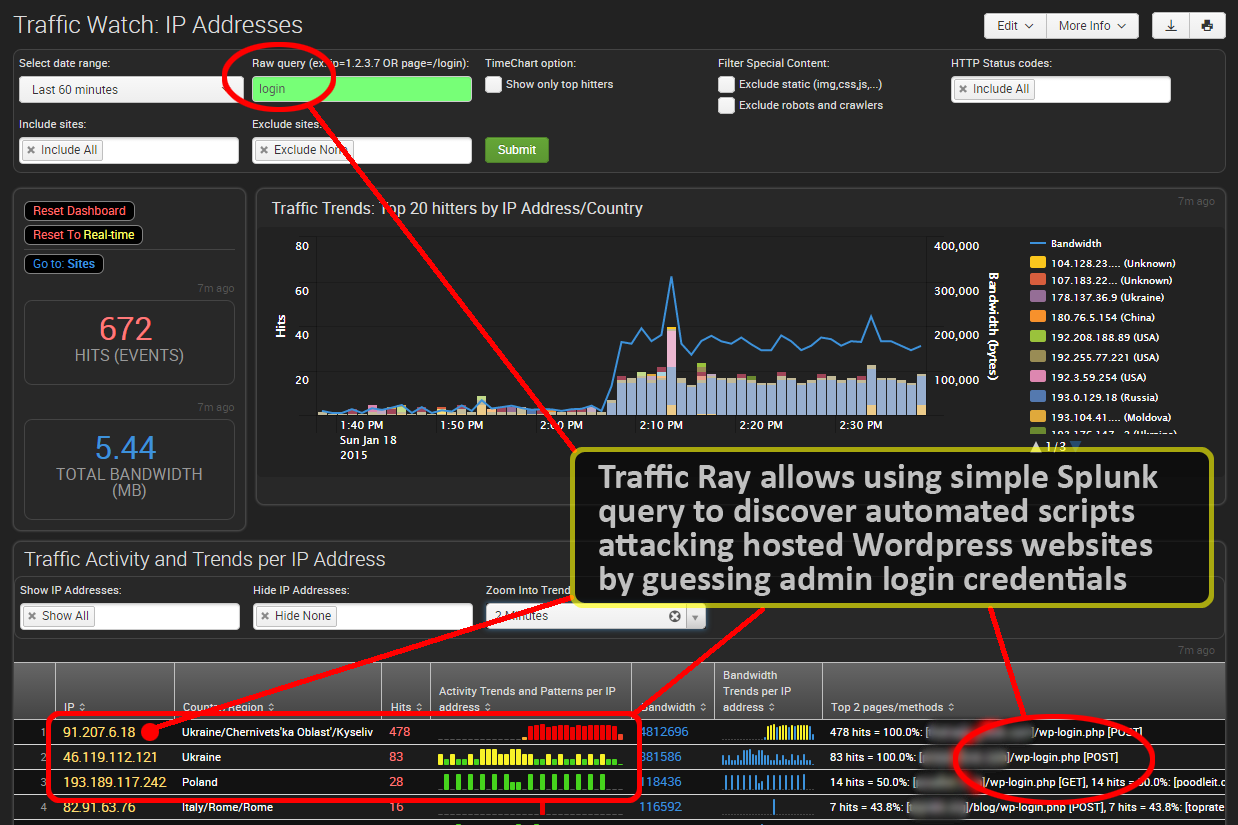Click the green Submit button
Image resolution: width=1238 pixels, height=825 pixels.
[517, 150]
